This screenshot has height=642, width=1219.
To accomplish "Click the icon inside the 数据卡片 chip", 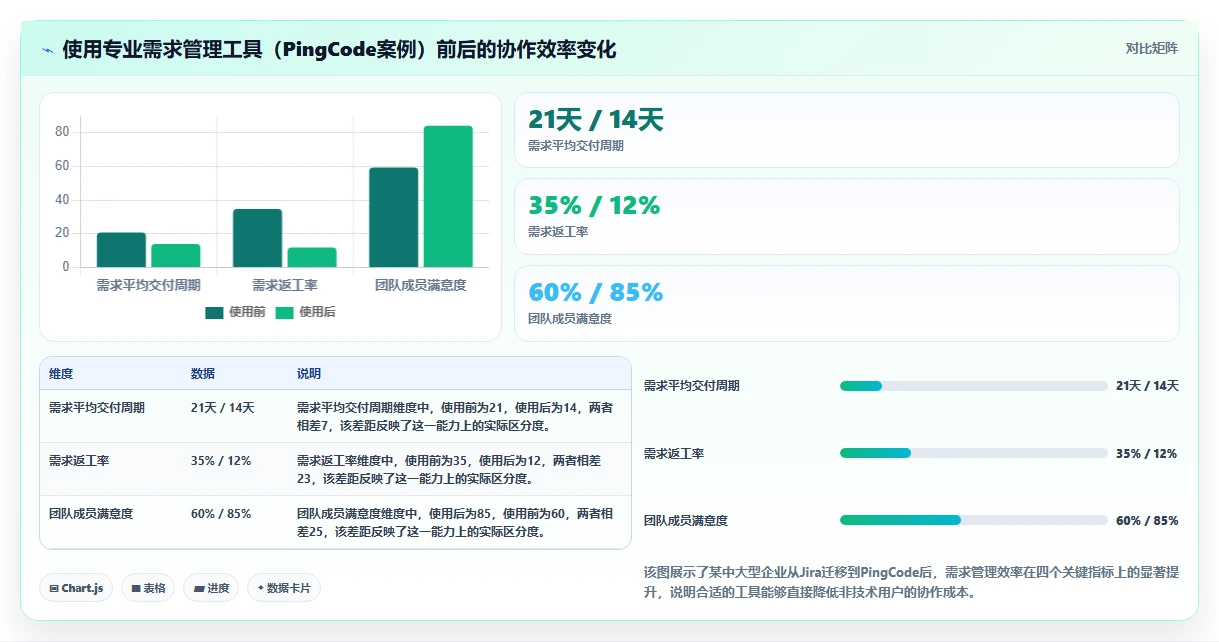I will [x=261, y=588].
